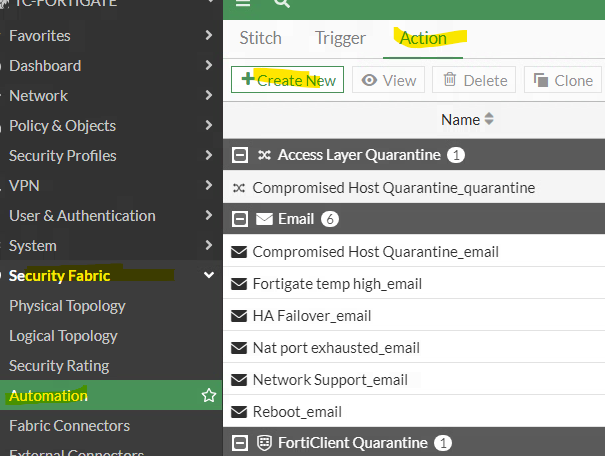Click envelope icon beside Fortigate temp high_email
This screenshot has height=456, width=605.
pos(239,284)
